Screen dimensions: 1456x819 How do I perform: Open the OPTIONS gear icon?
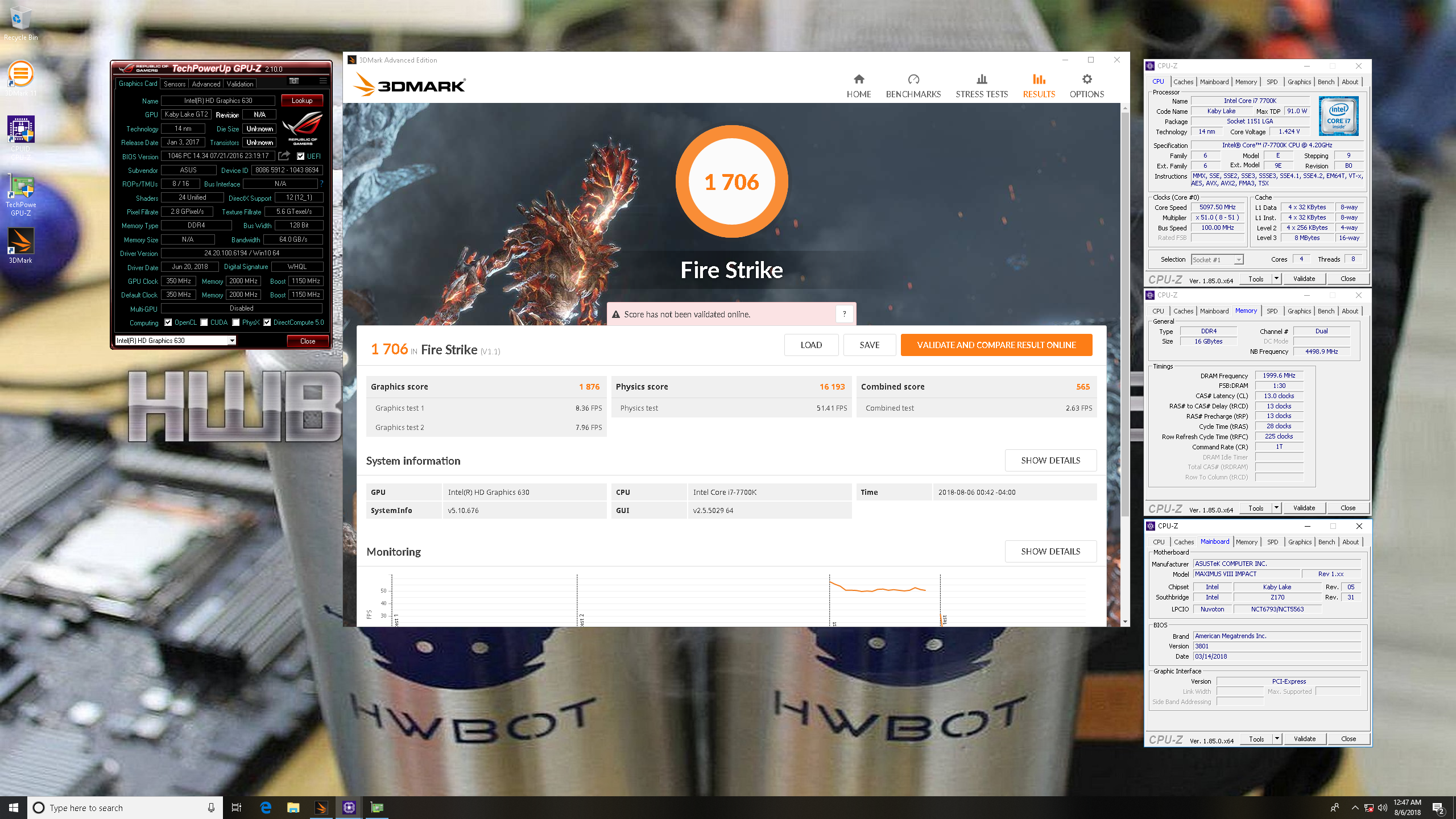[1087, 79]
